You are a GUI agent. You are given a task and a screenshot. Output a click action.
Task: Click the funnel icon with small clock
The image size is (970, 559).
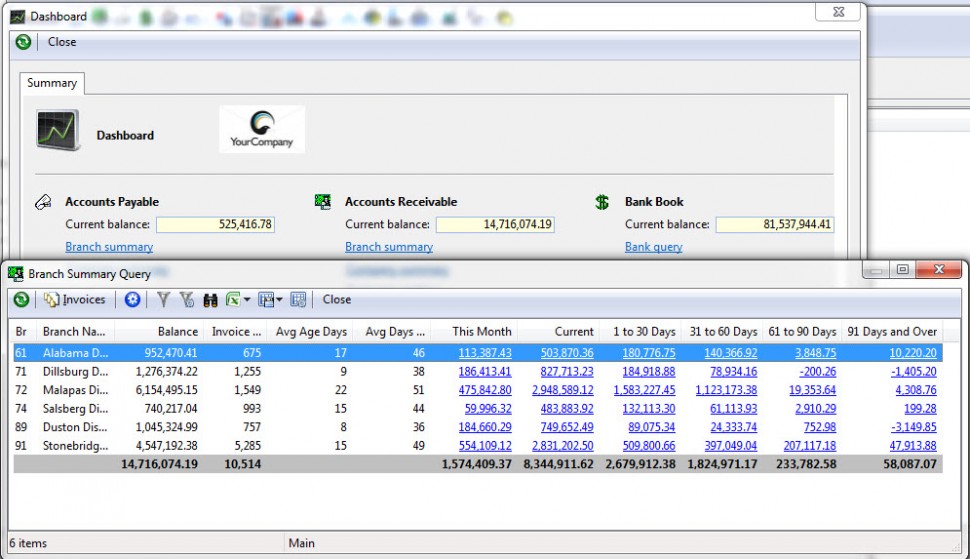tap(186, 299)
